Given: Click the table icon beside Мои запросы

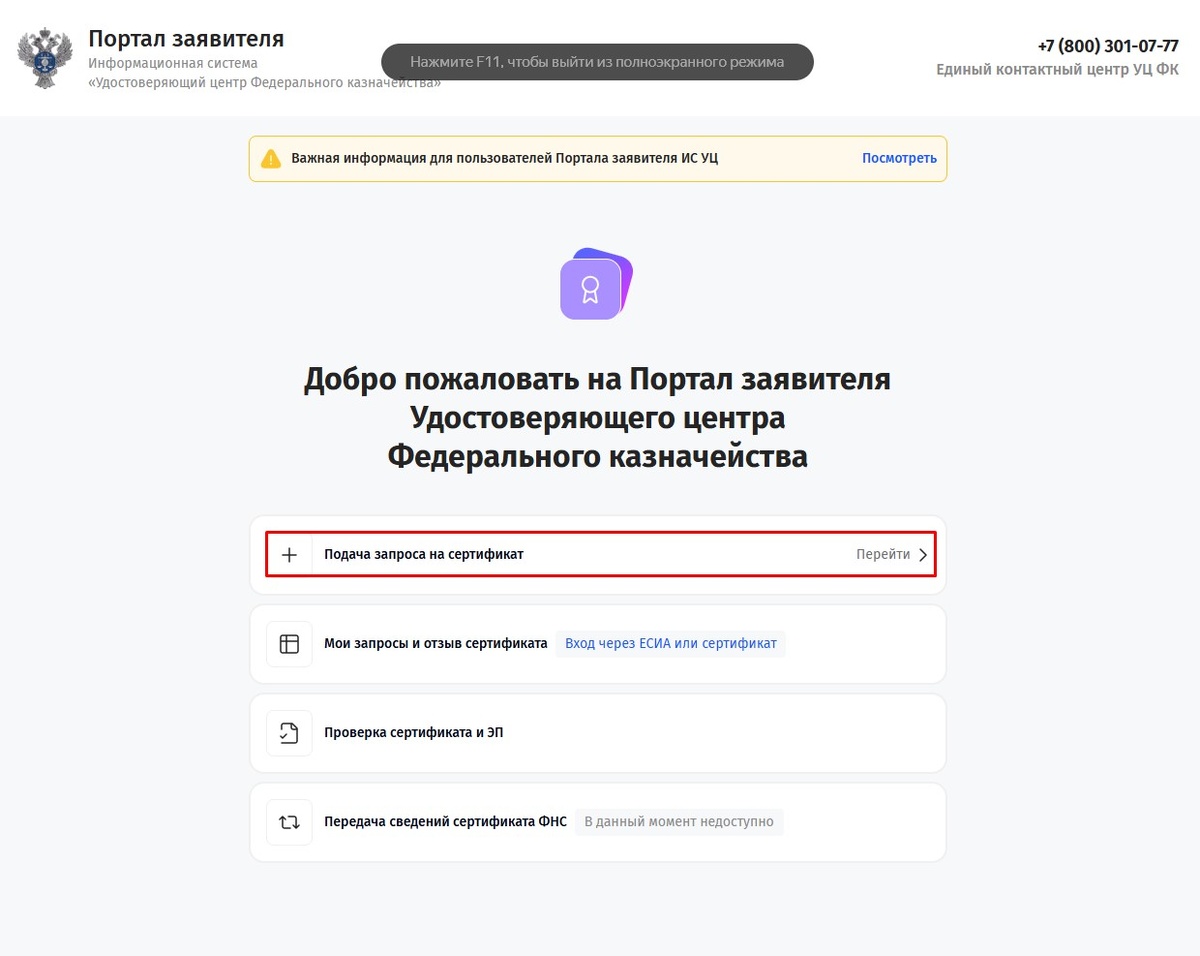Looking at the screenshot, I should 289,644.
